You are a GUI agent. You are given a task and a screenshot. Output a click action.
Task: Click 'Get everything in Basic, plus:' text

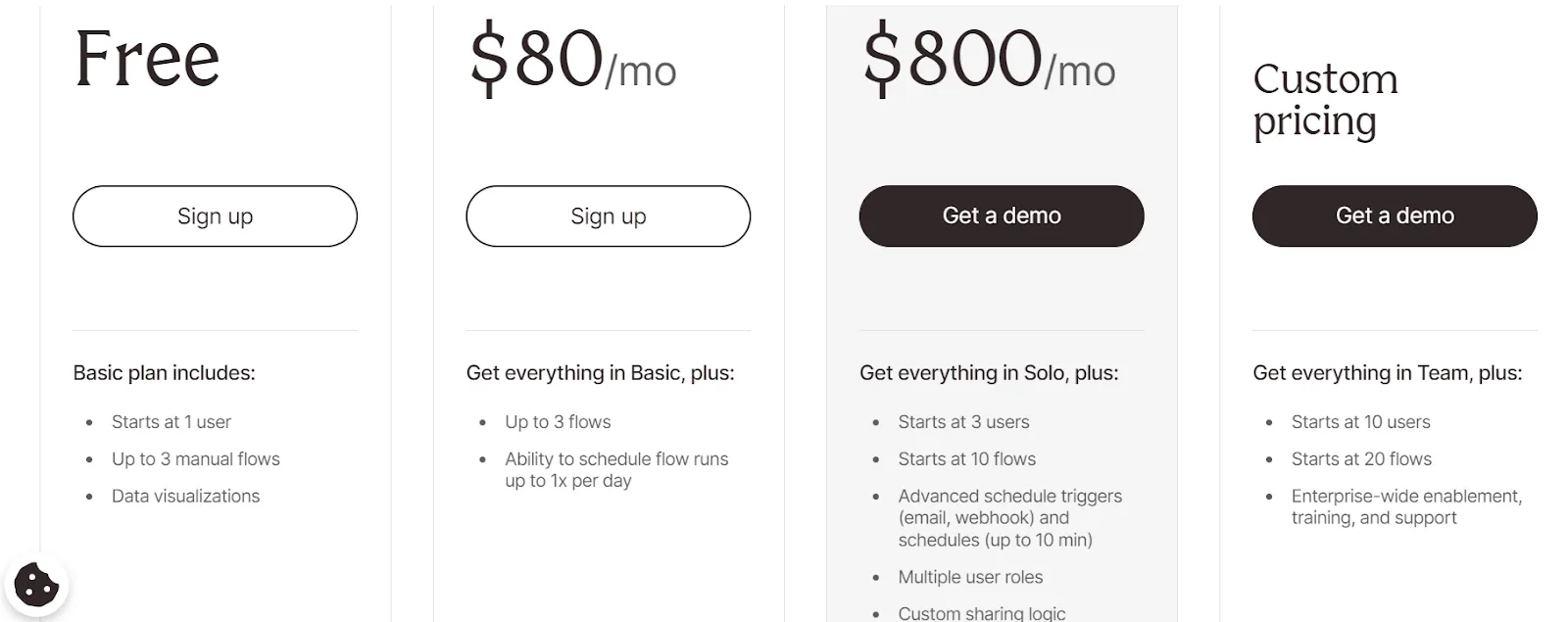coord(600,373)
